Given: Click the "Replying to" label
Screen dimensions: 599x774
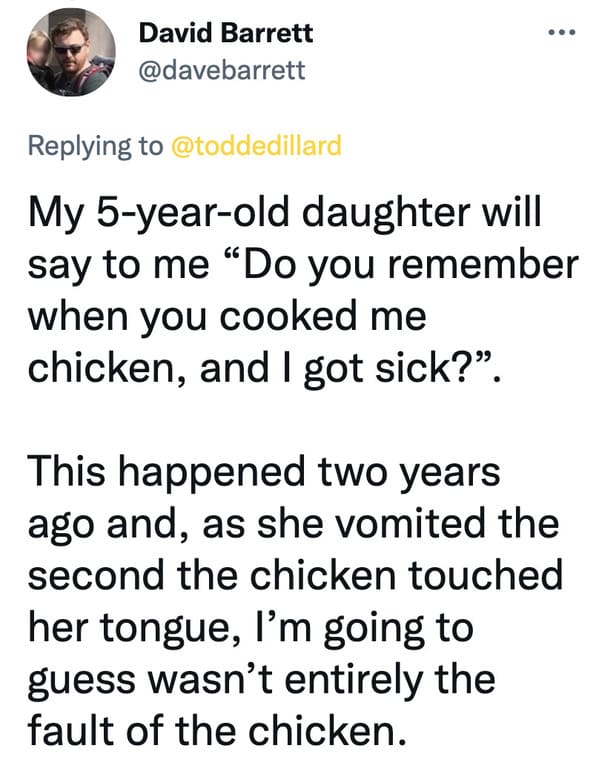Looking at the screenshot, I should coord(95,146).
